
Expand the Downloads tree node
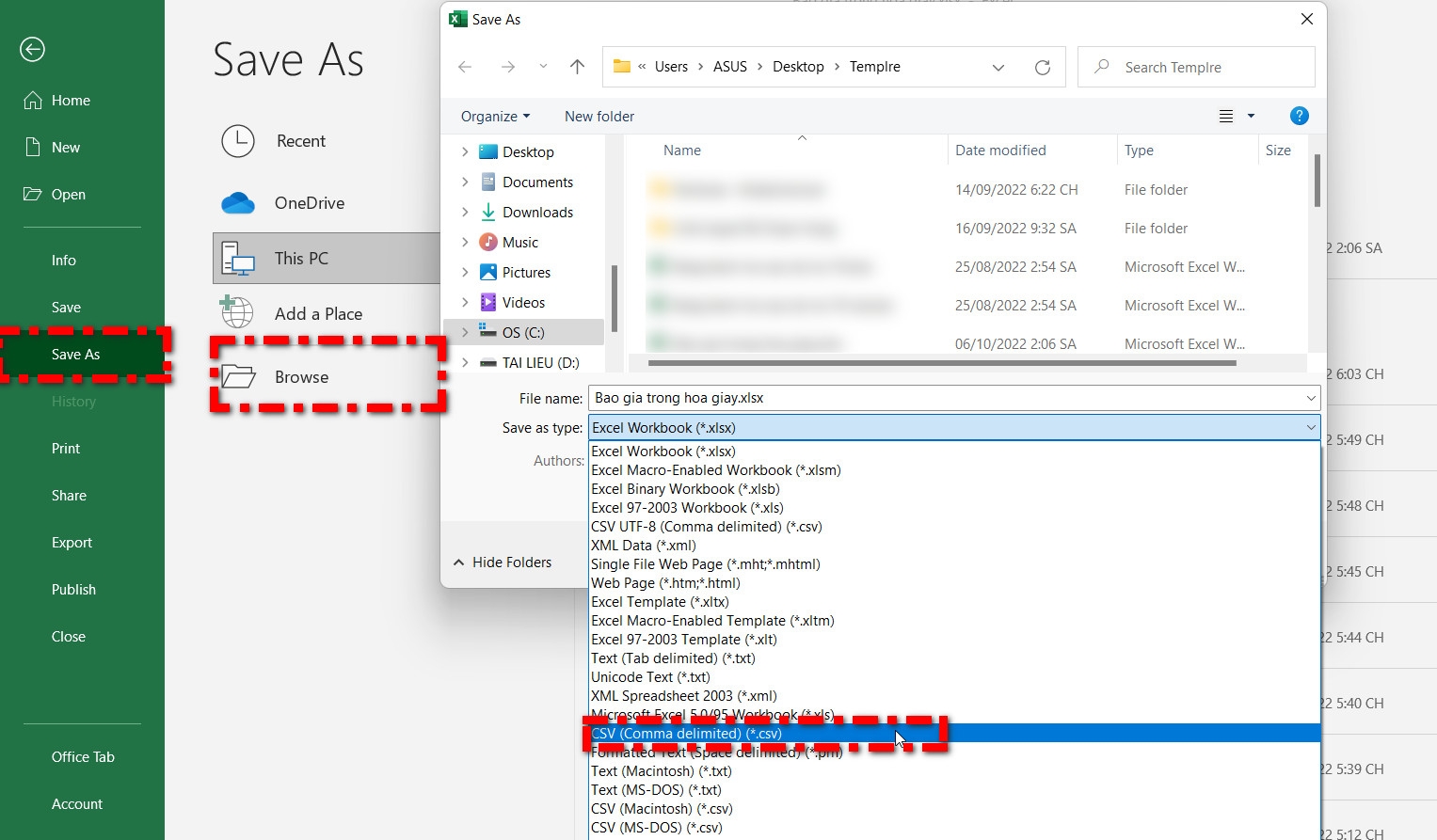pos(465,213)
